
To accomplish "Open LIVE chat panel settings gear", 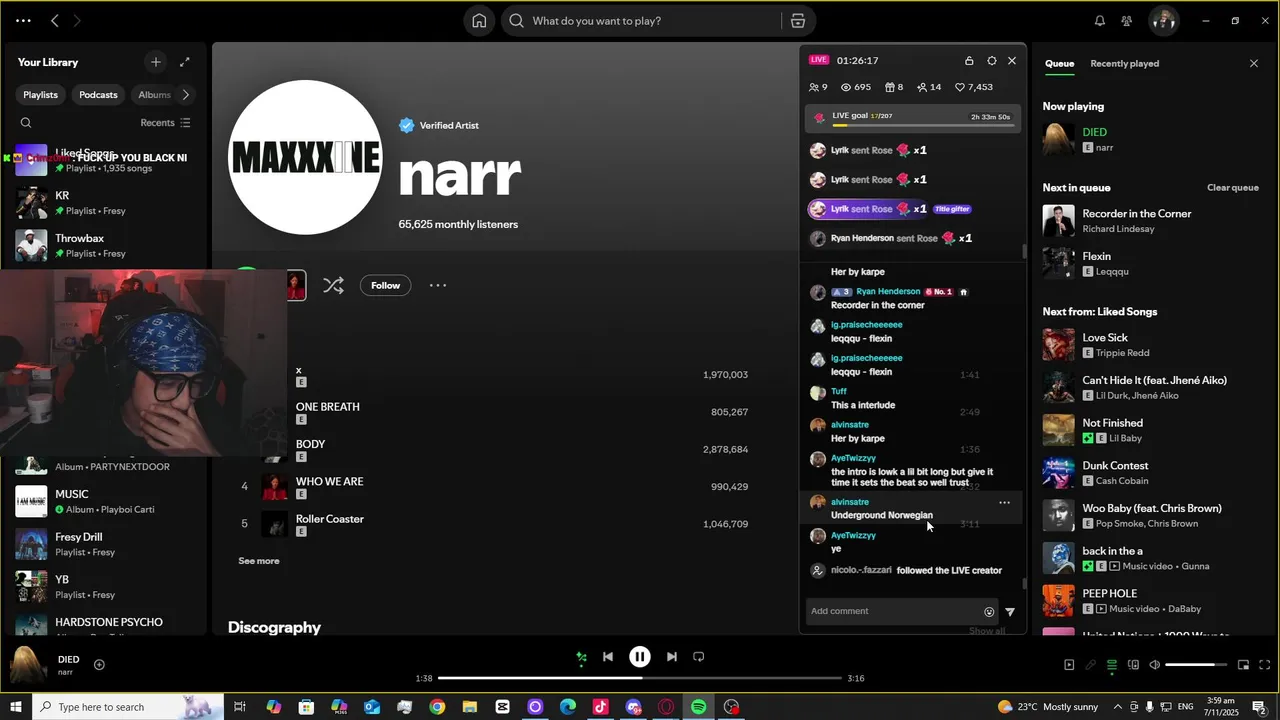I will pos(992,61).
